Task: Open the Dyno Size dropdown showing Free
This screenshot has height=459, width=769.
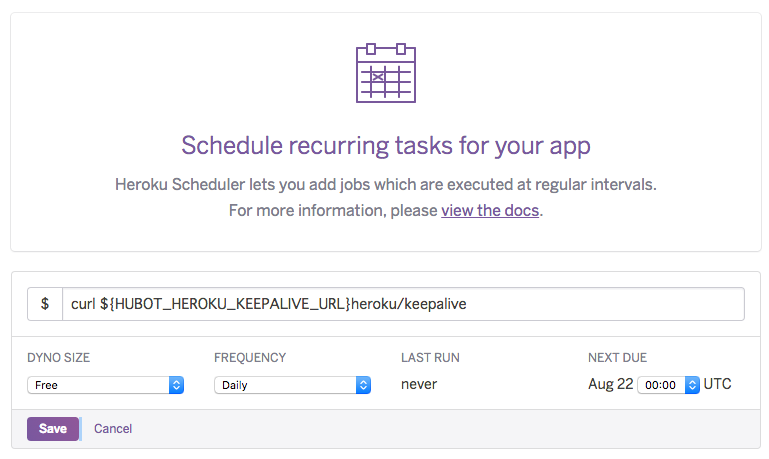Action: 105,385
